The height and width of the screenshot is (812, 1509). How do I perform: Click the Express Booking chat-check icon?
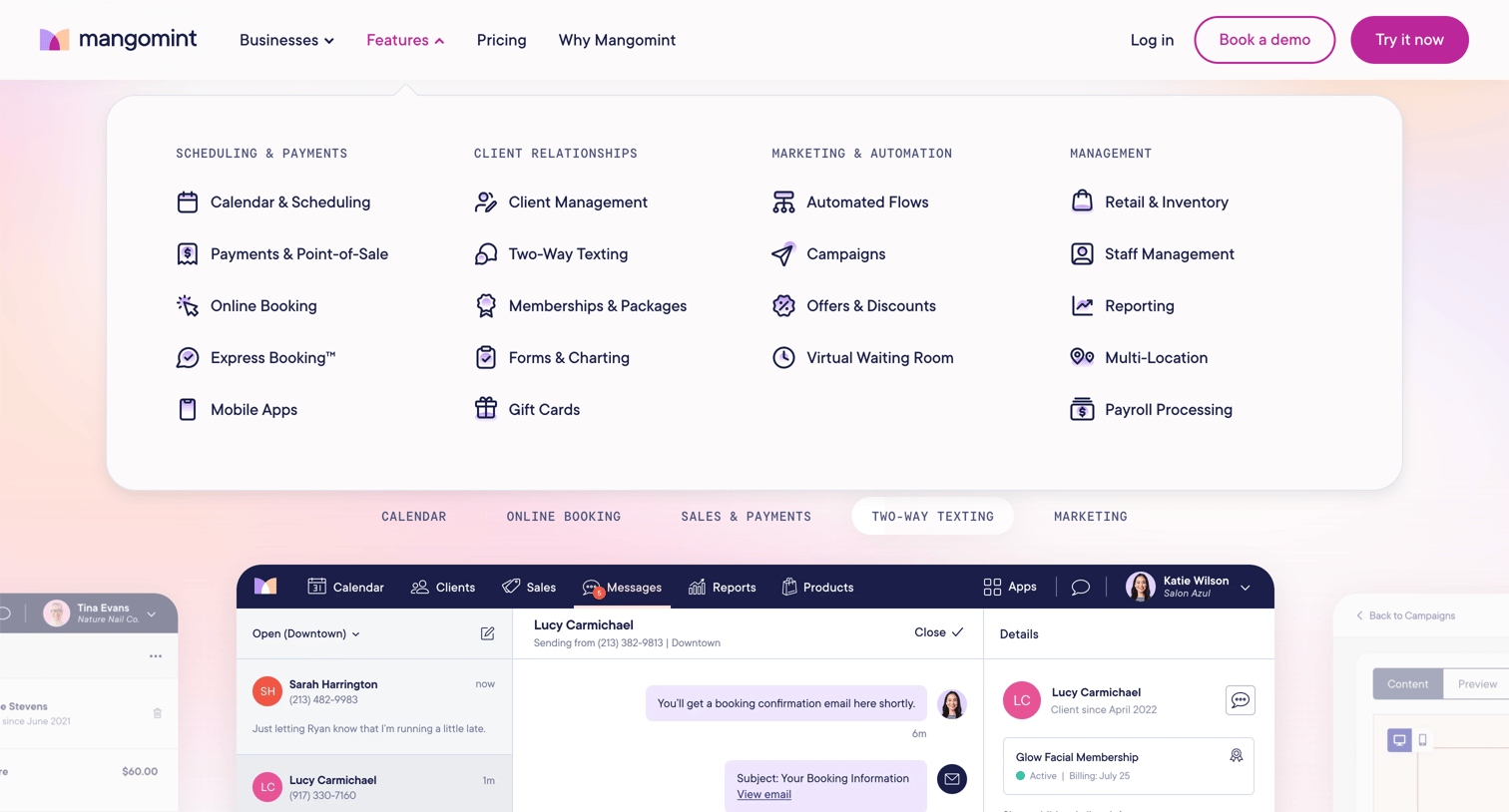tap(188, 358)
